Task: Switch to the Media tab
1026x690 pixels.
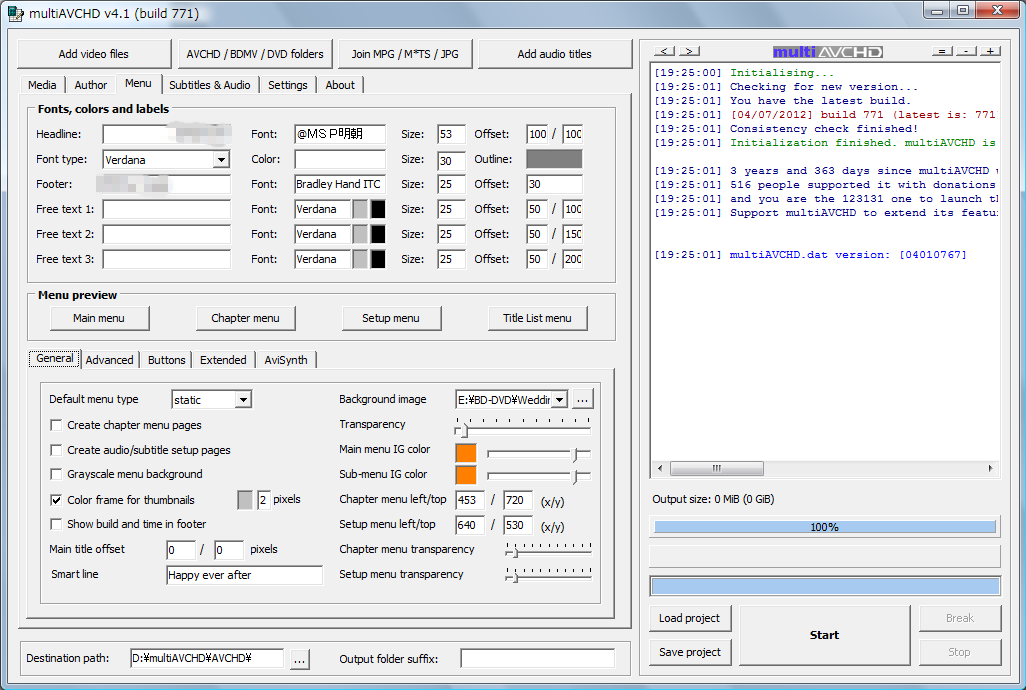Action: [42, 85]
